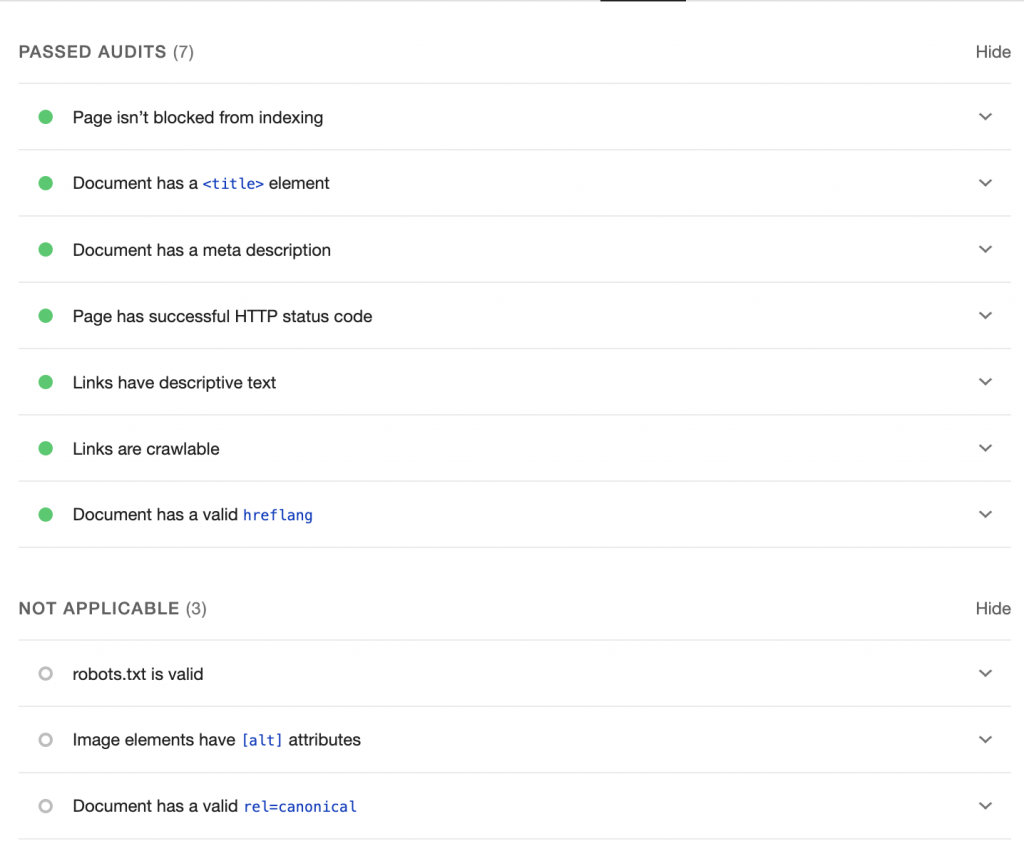Viewport: 1024px width, 851px height.
Task: Open Page has successful HTTP status code row
Action: point(222,316)
